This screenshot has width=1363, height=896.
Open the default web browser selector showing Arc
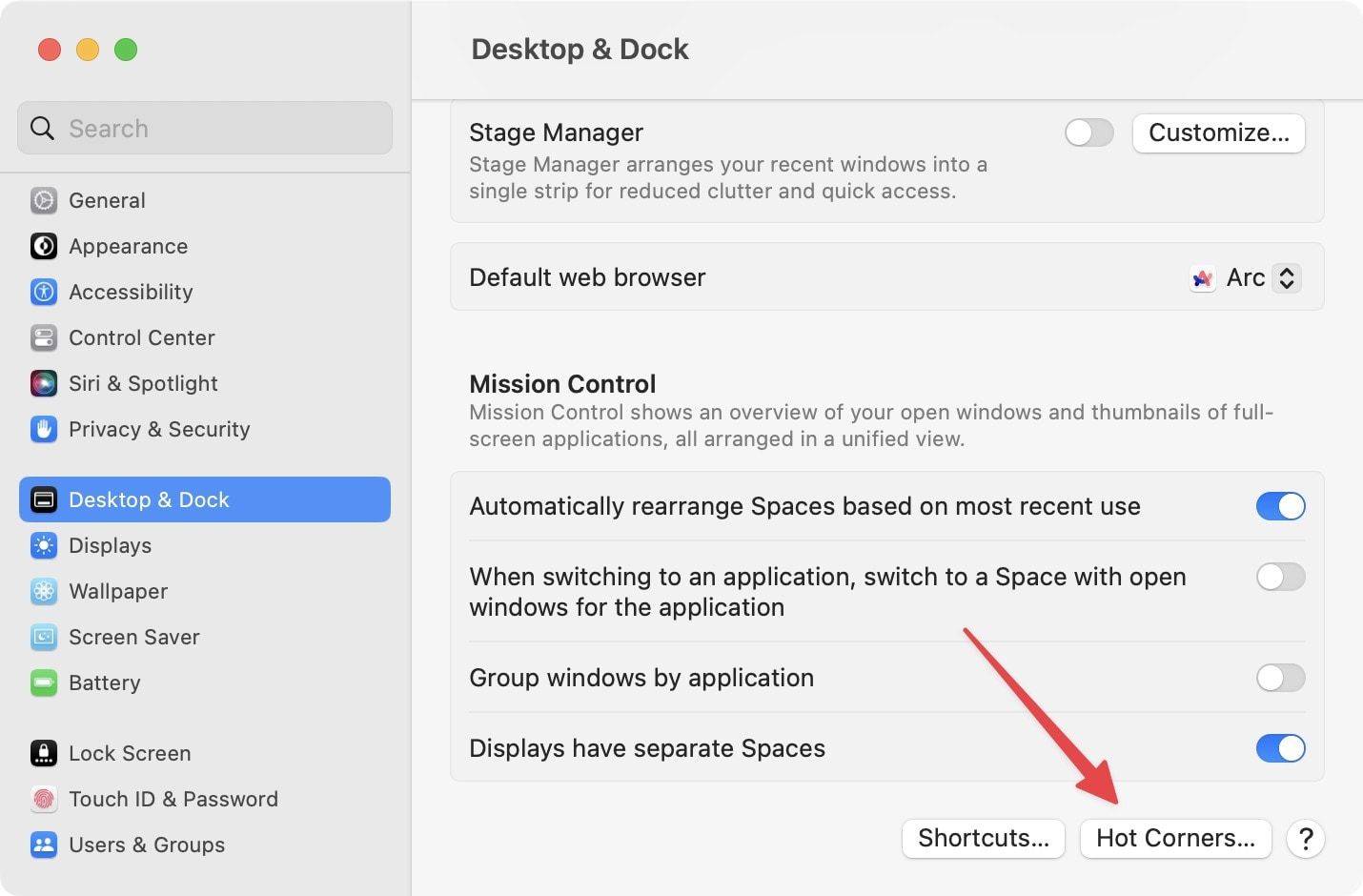(1287, 277)
